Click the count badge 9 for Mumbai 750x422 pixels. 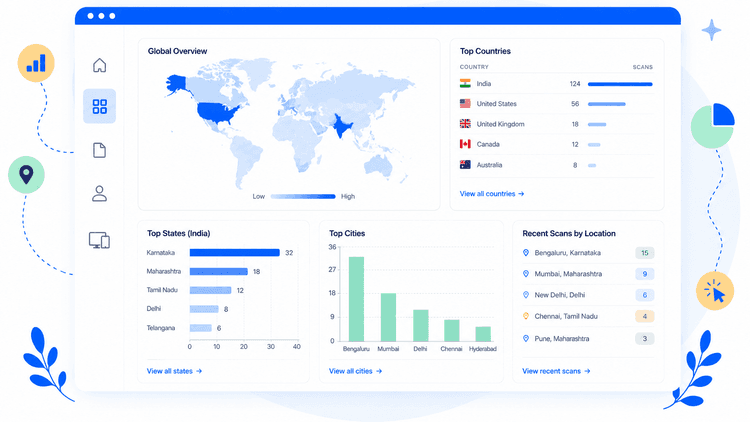[x=645, y=274]
